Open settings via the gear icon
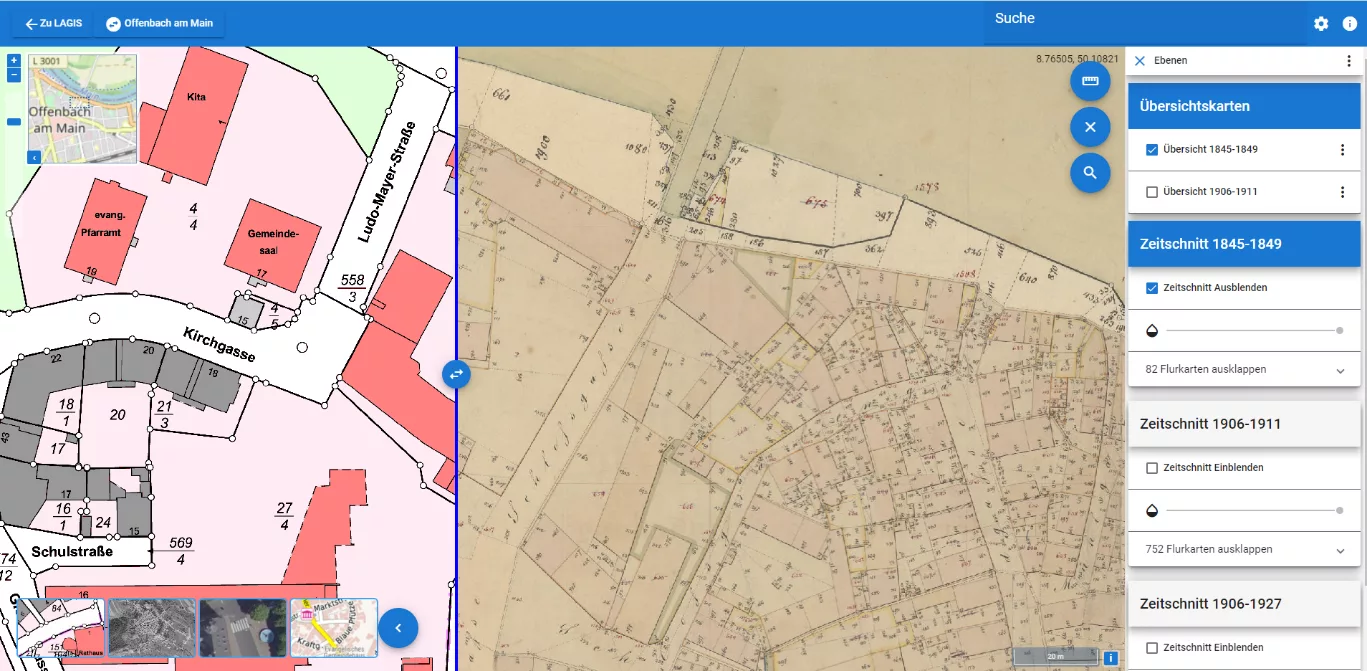 (x=1321, y=24)
